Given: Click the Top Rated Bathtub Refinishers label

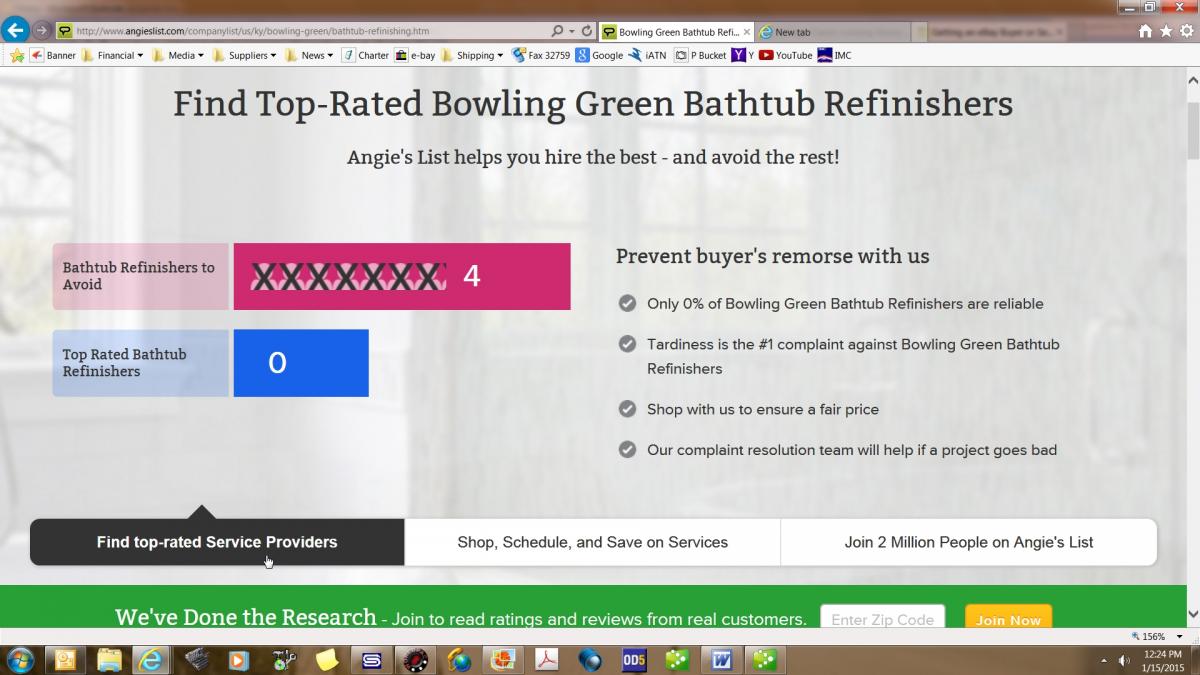Looking at the screenshot, I should point(141,363).
